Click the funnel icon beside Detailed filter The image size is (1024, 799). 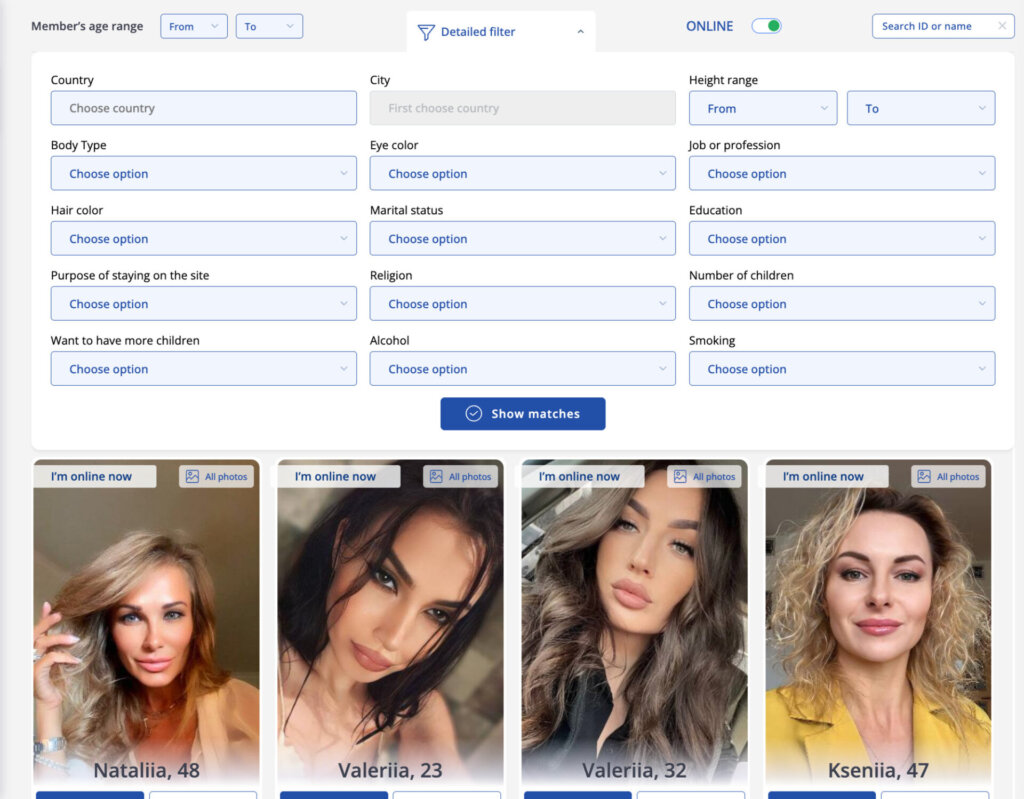[426, 31]
